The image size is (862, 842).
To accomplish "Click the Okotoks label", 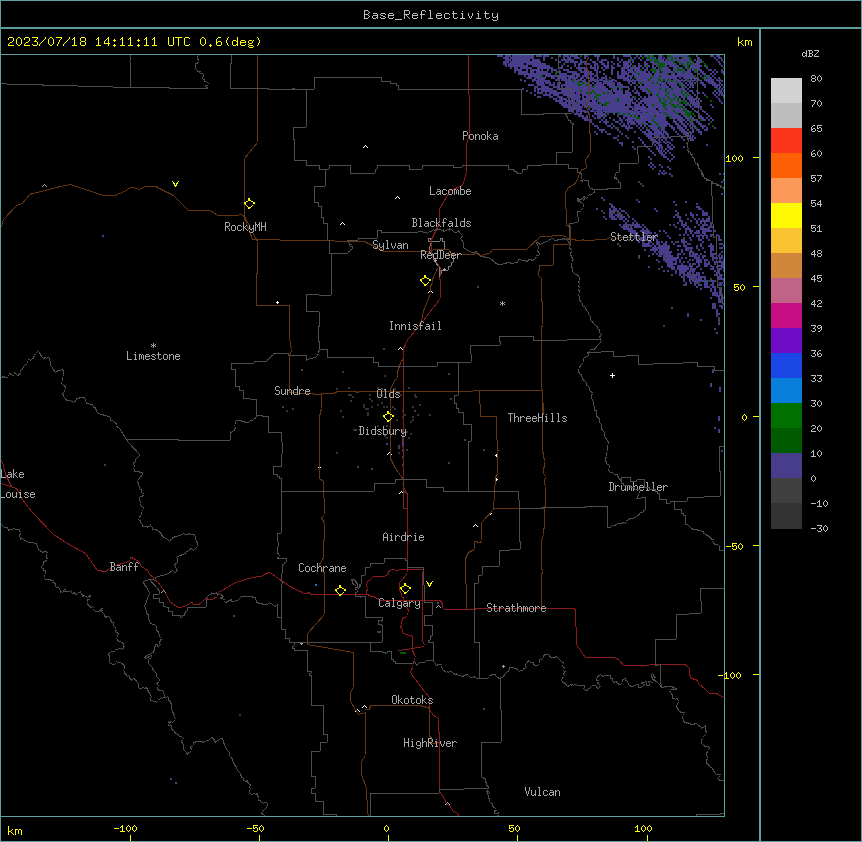I will tap(412, 700).
